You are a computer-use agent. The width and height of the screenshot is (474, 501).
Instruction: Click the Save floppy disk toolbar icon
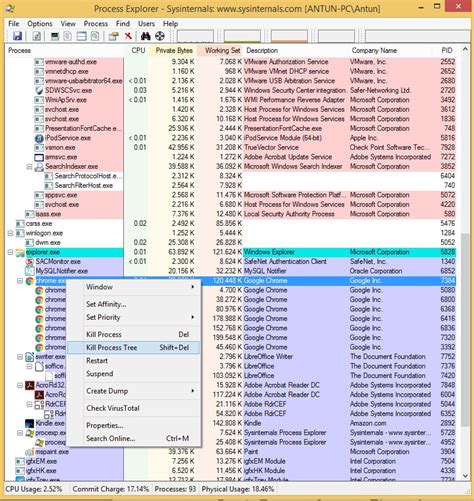(x=17, y=36)
